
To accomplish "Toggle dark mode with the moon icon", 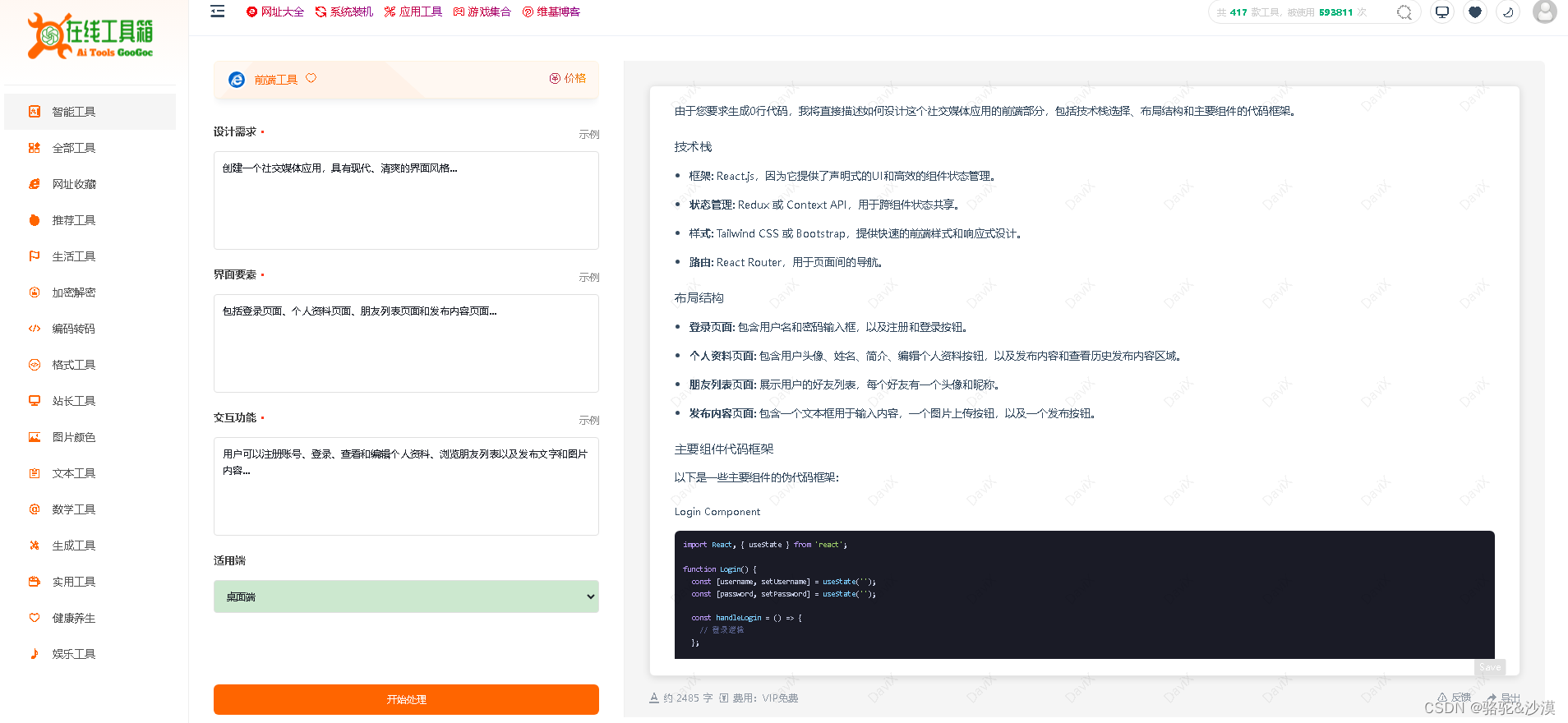I will pyautogui.click(x=1508, y=12).
